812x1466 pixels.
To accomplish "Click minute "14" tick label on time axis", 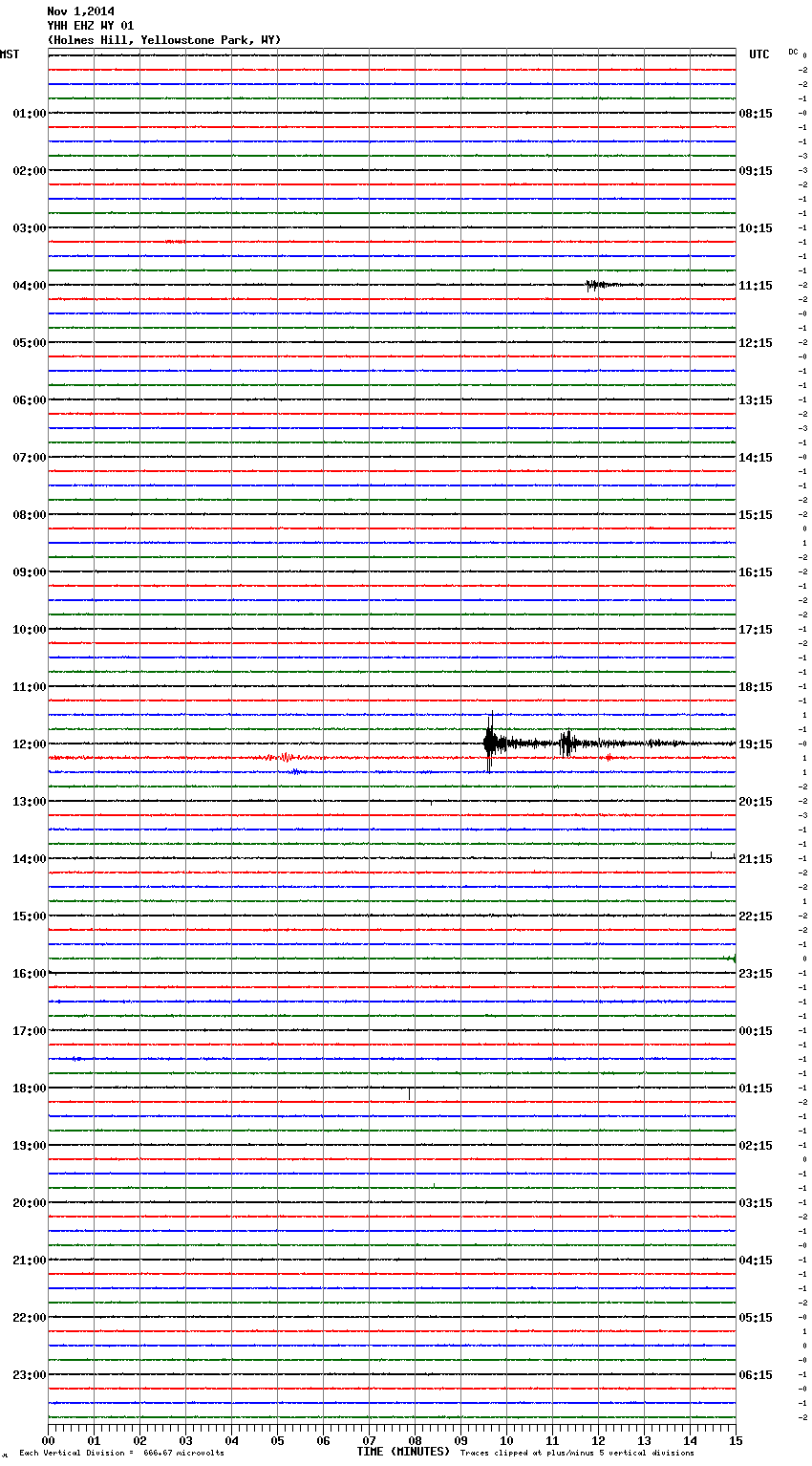I will pyautogui.click(x=691, y=1440).
